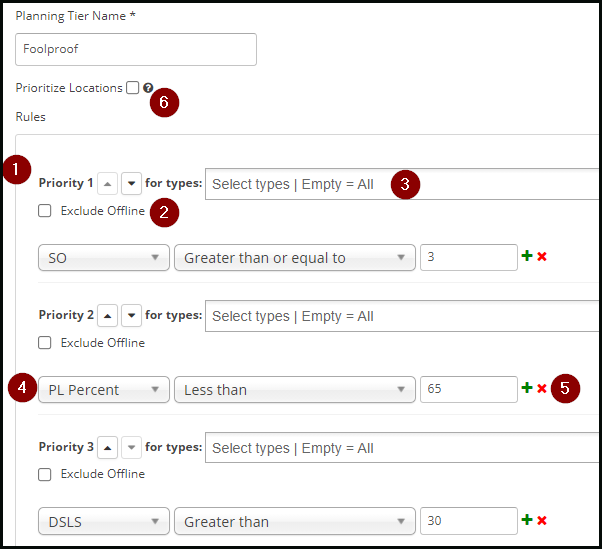Remove the SO rule with red X
This screenshot has height=549, width=602.
pyautogui.click(x=542, y=256)
